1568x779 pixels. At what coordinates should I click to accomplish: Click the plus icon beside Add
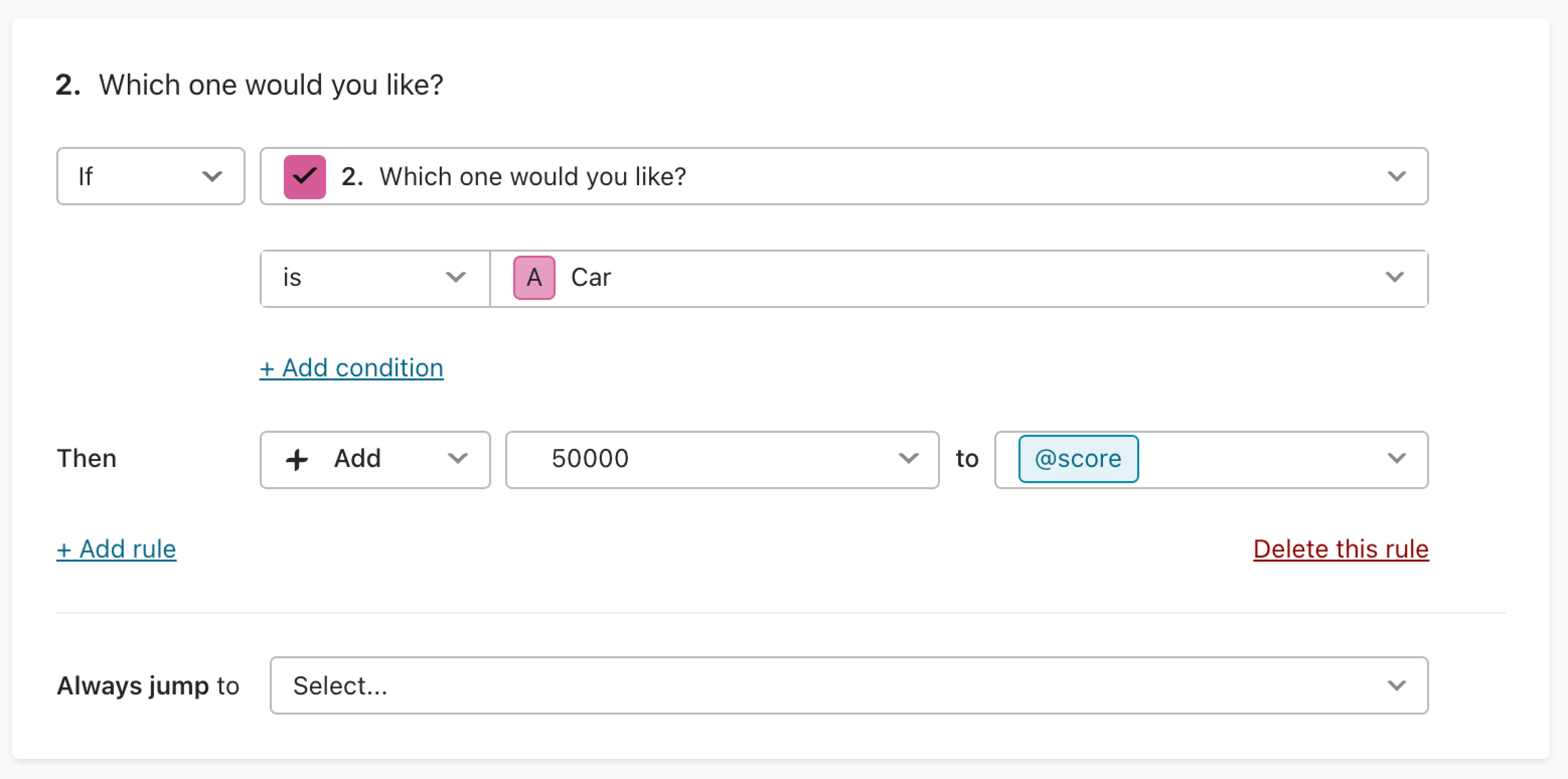pos(296,459)
